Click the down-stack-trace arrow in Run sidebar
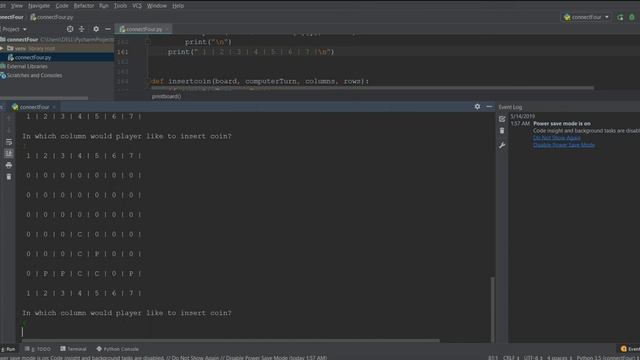Image resolution: width=640 pixels, height=360 pixels. coord(9,130)
